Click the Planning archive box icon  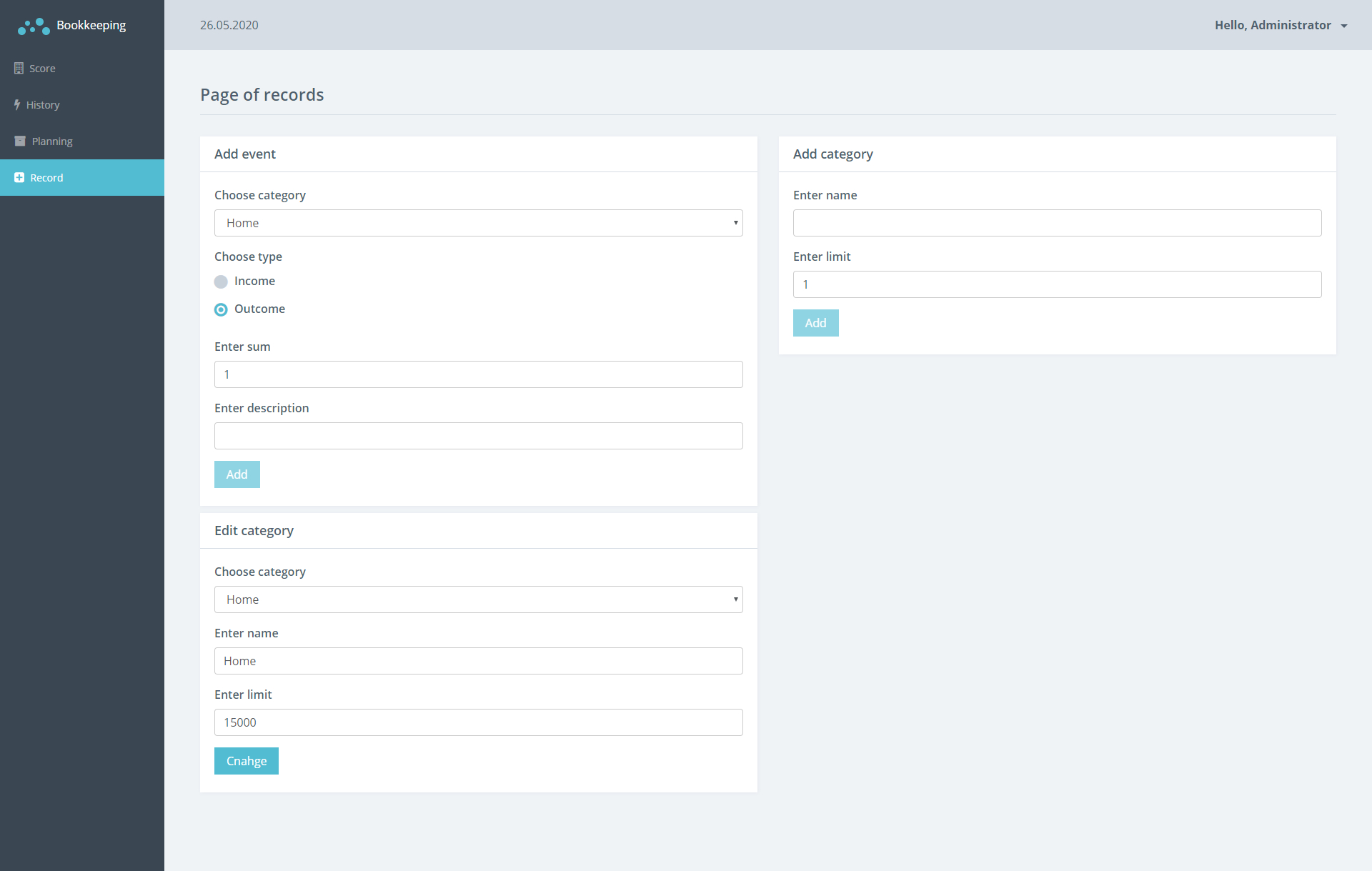pos(20,141)
